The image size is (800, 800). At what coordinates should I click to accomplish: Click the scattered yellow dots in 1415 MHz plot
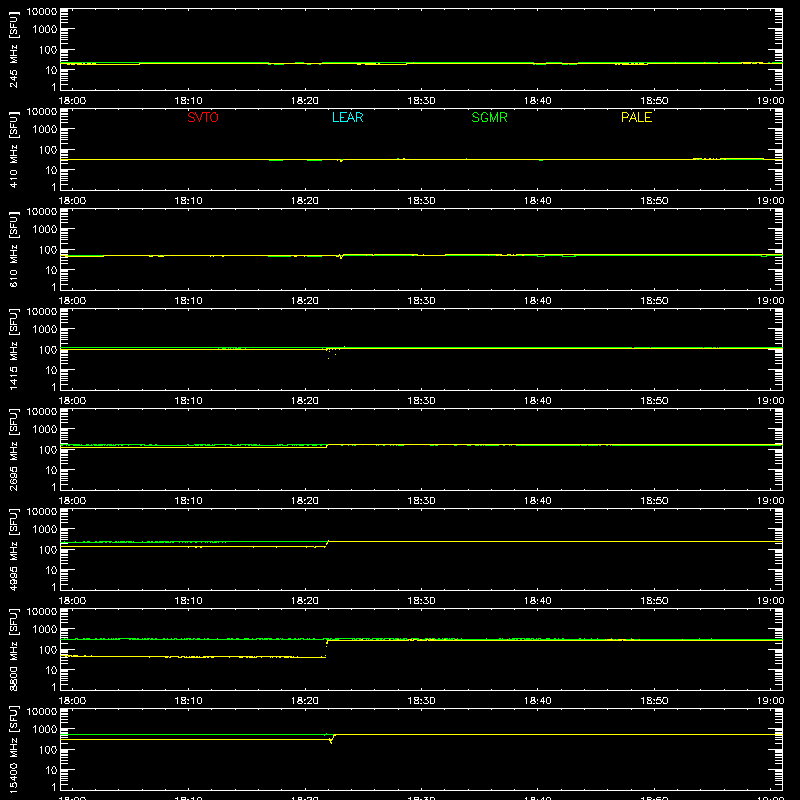coord(332,352)
